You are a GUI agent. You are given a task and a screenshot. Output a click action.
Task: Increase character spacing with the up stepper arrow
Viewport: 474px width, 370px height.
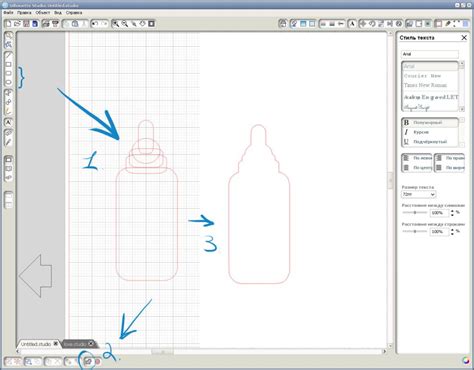452,211
